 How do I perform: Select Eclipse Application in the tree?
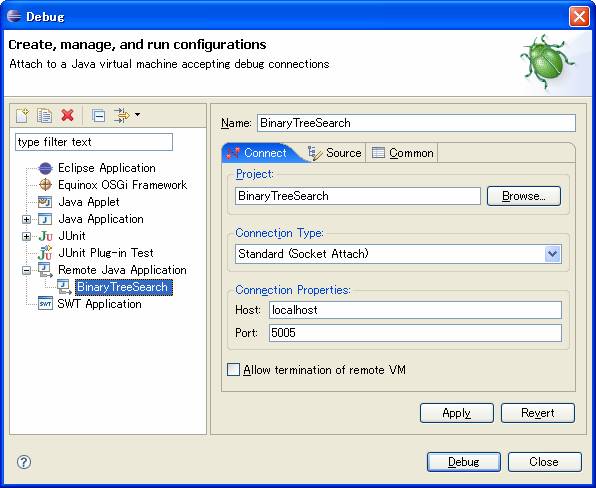pyautogui.click(x=107, y=168)
